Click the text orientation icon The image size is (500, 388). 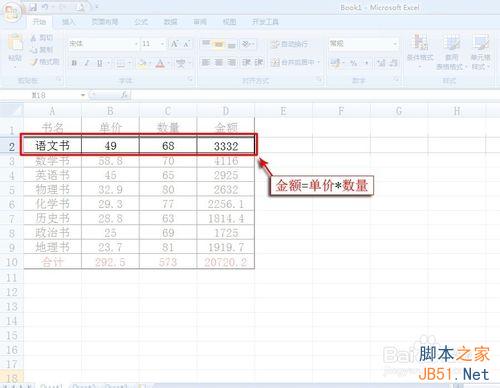pyautogui.click(x=246, y=44)
